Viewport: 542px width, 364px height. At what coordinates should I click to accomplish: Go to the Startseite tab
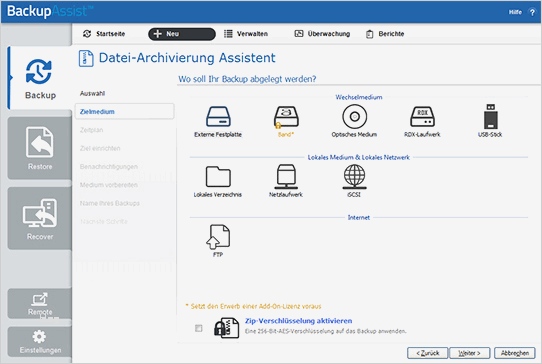coord(104,34)
